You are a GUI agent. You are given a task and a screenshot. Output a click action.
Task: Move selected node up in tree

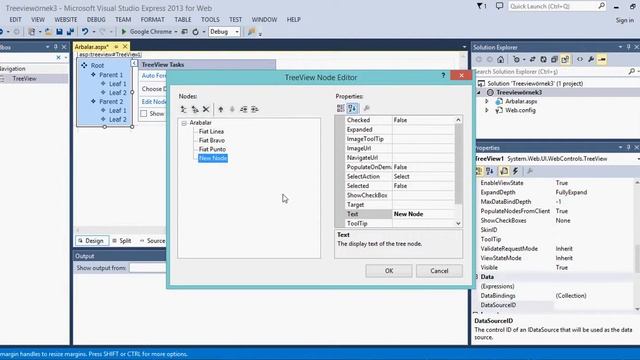[221, 109]
